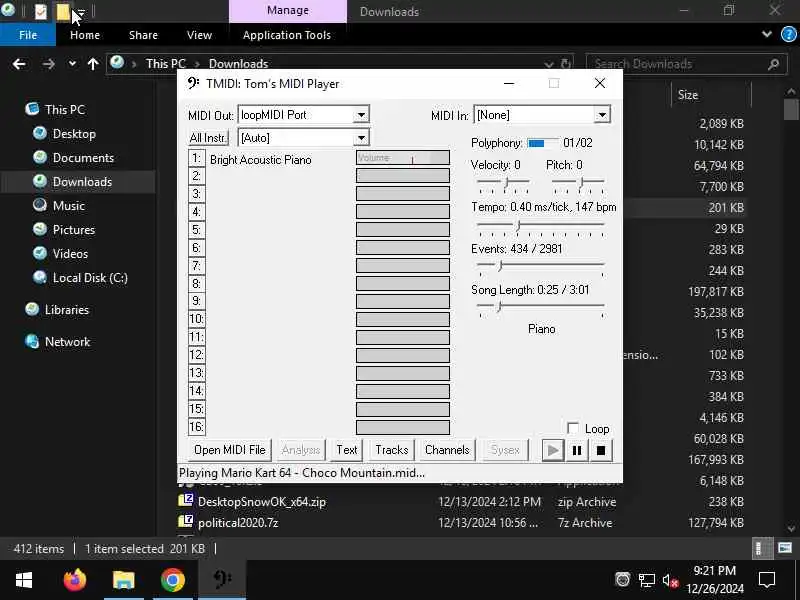The height and width of the screenshot is (600, 800).
Task: Click the muted volume tray icon
Action: tap(670, 580)
